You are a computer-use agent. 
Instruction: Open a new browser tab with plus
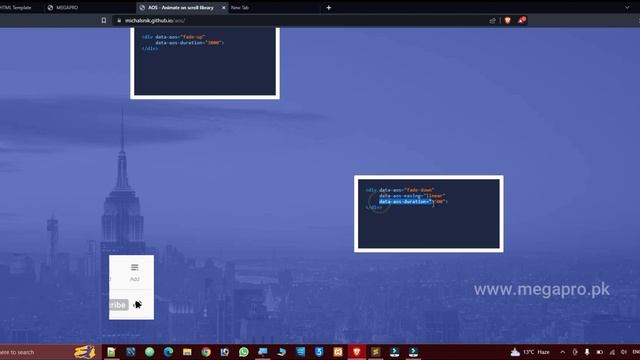(329, 7)
